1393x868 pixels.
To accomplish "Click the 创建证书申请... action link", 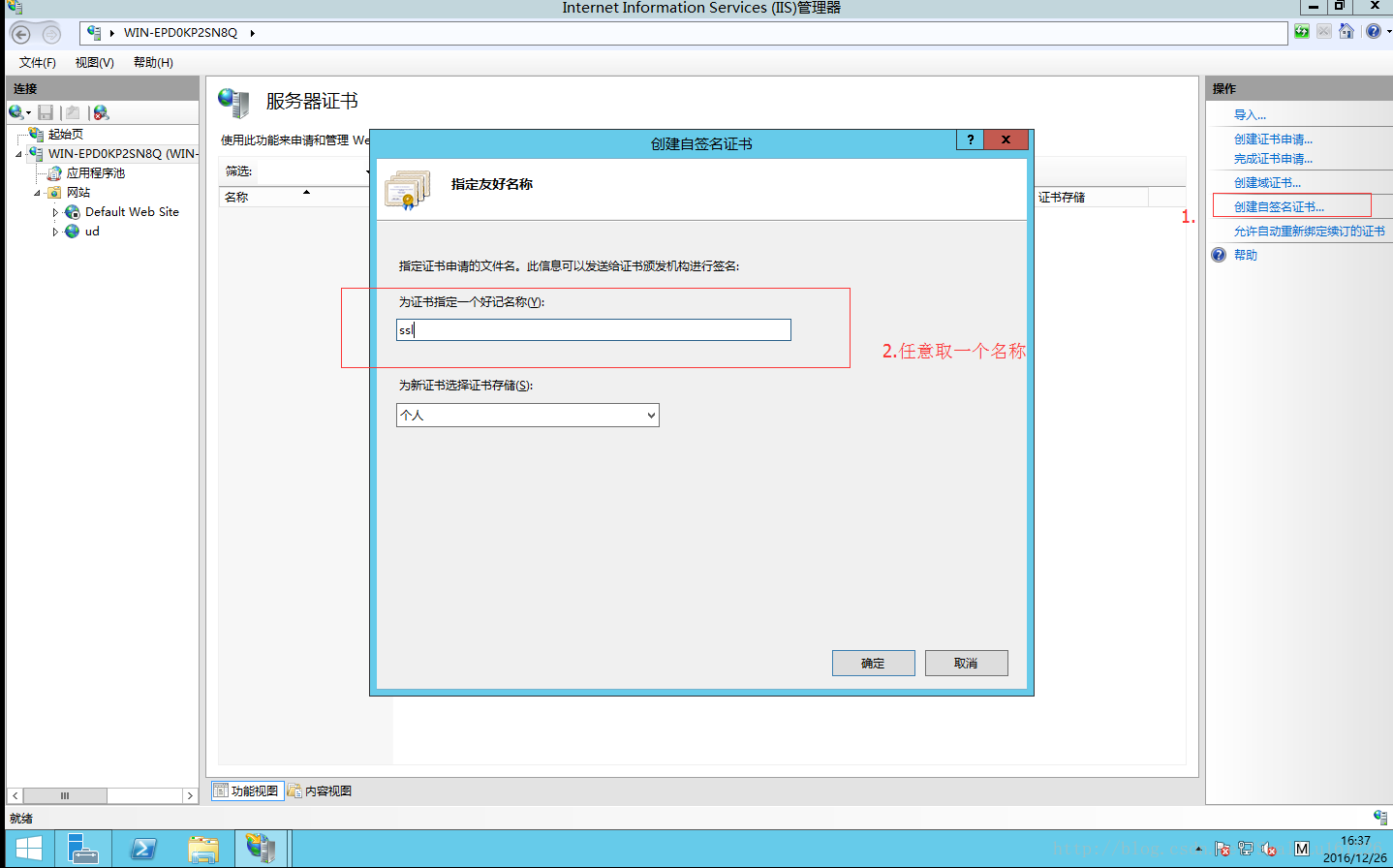I will click(1273, 139).
